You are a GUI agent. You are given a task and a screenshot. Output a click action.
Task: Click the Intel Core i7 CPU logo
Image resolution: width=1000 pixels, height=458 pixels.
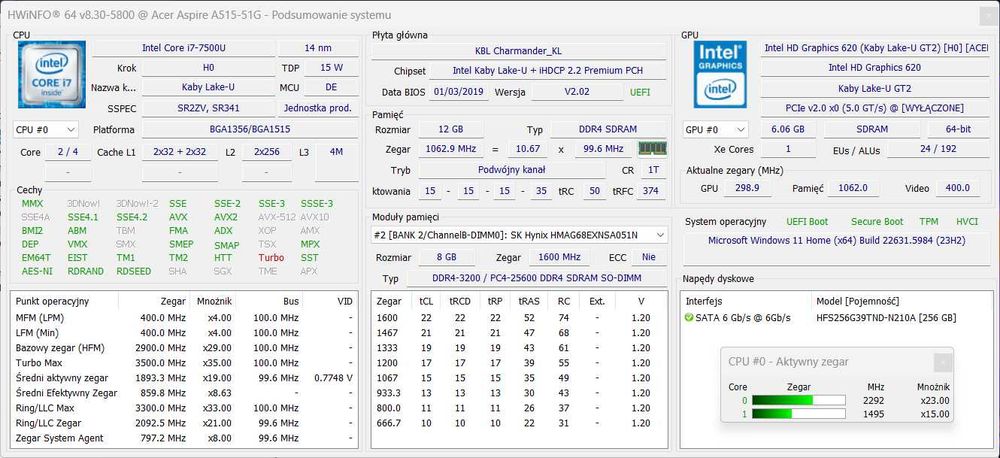(x=50, y=73)
